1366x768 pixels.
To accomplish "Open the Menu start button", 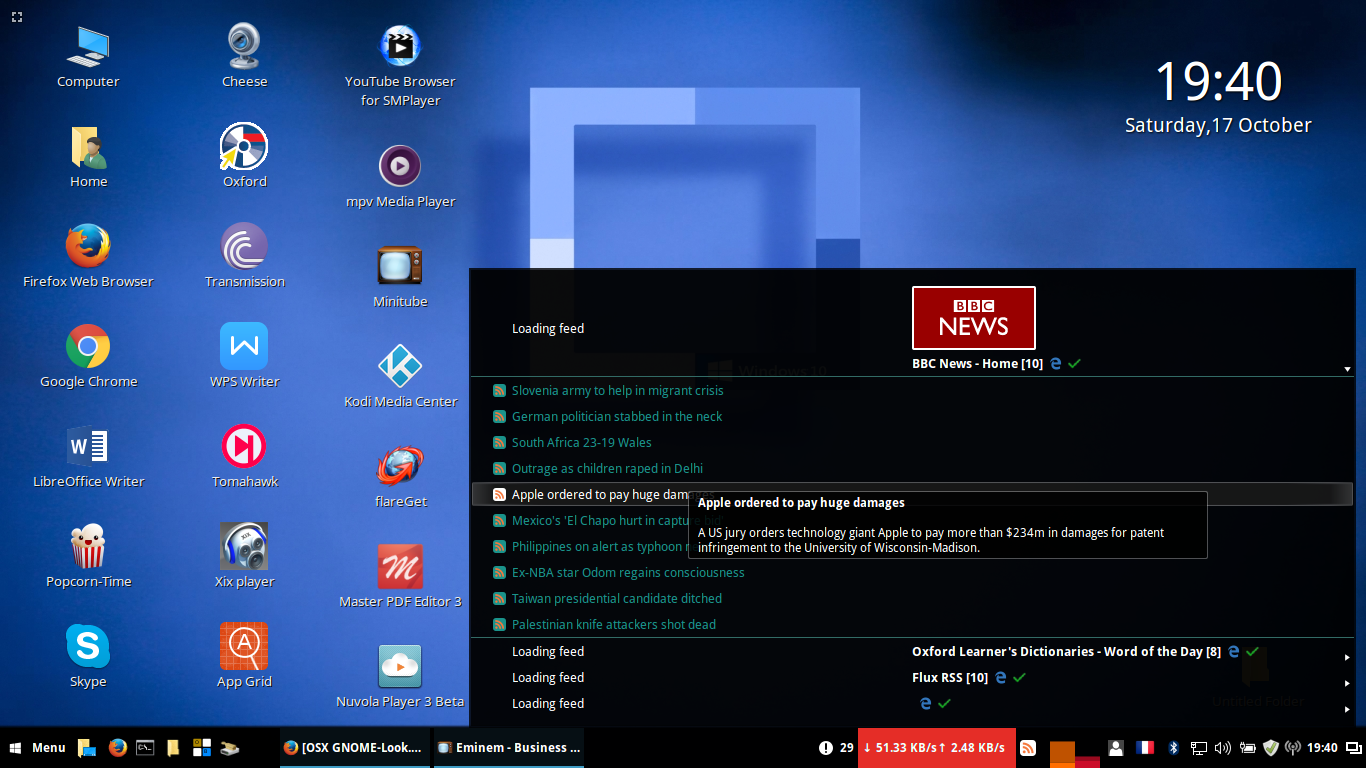I will (37, 747).
